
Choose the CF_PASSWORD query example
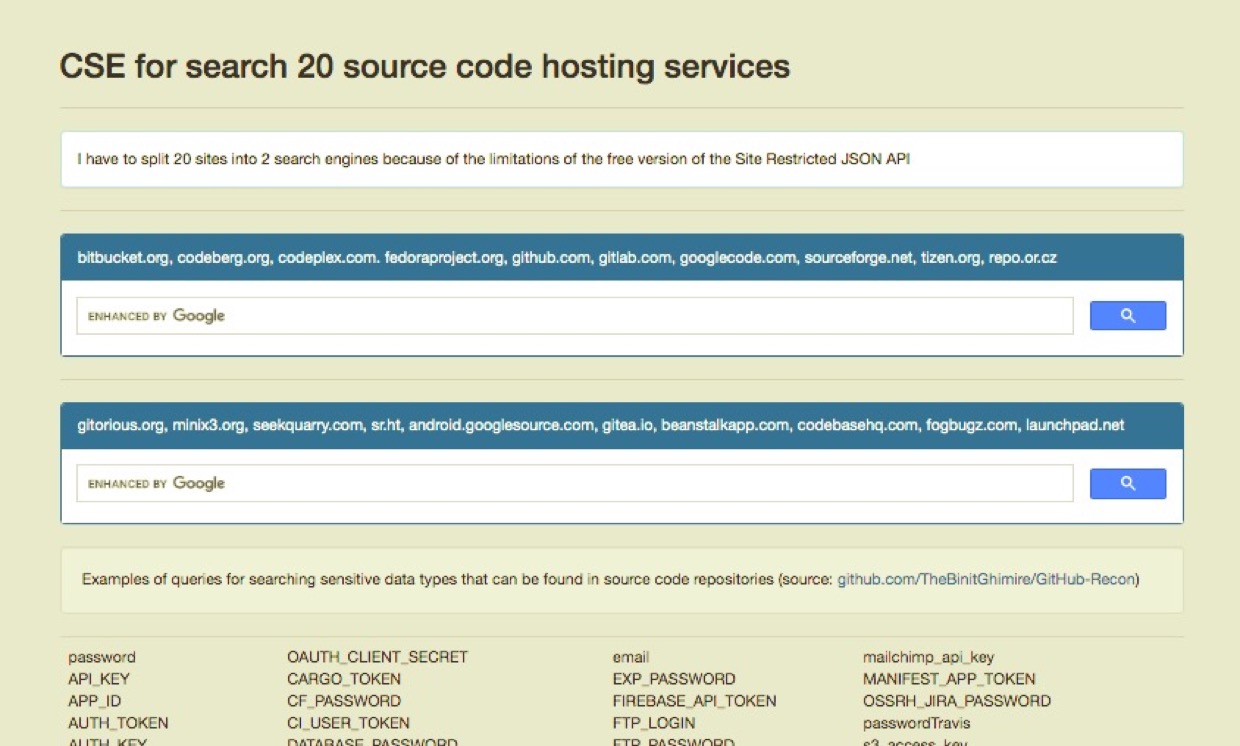pyautogui.click(x=344, y=701)
